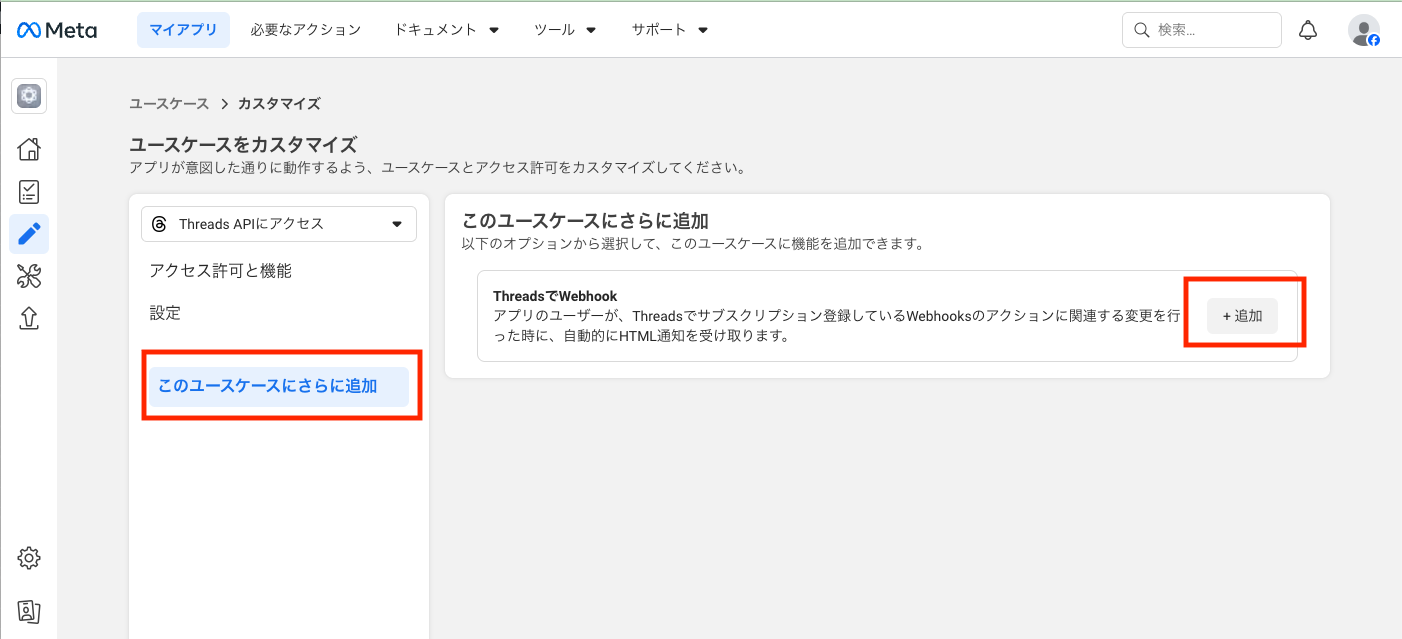Select the app review checklist icon in sidebar

(x=29, y=191)
